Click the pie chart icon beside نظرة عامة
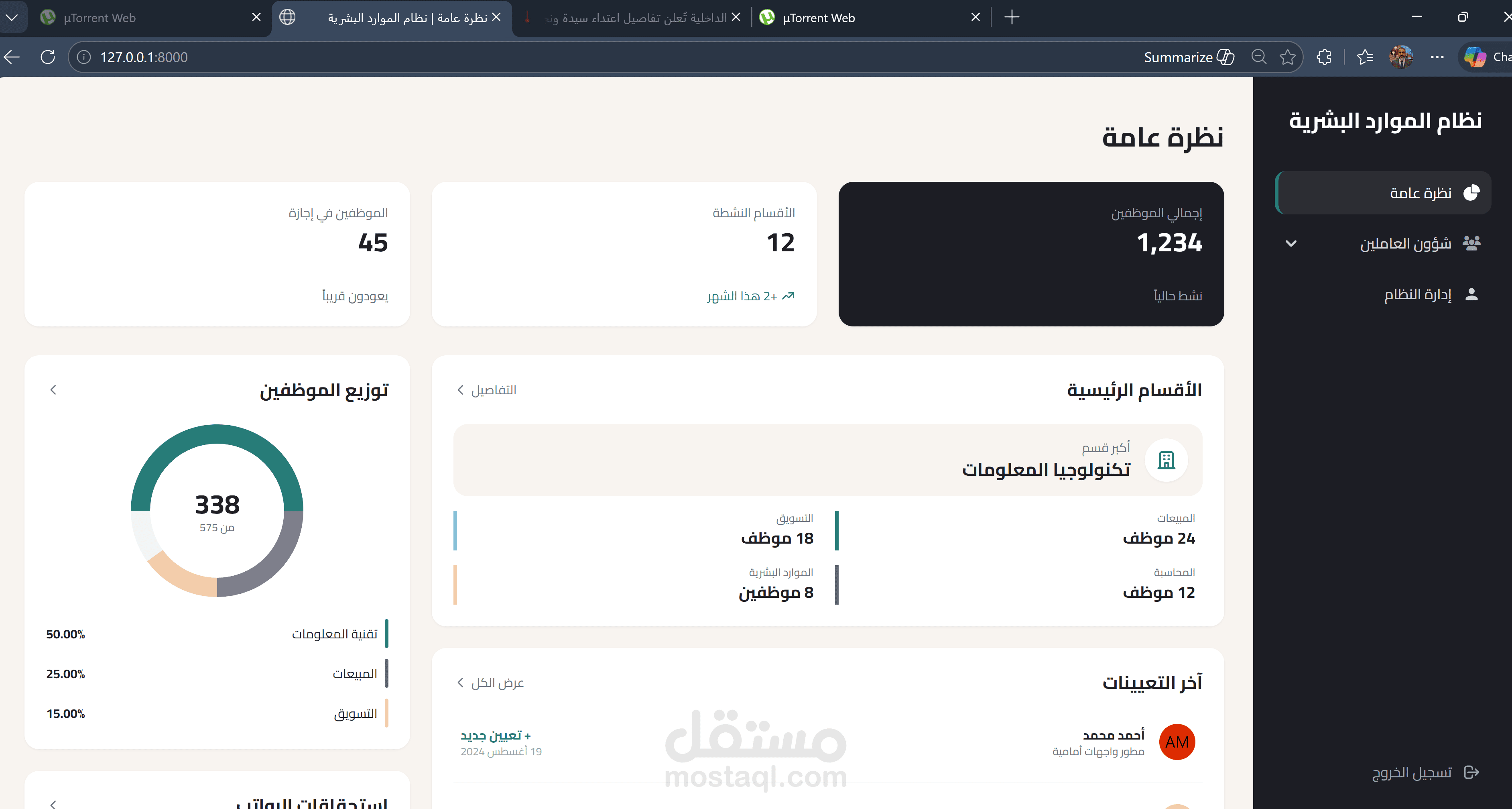 1471,193
